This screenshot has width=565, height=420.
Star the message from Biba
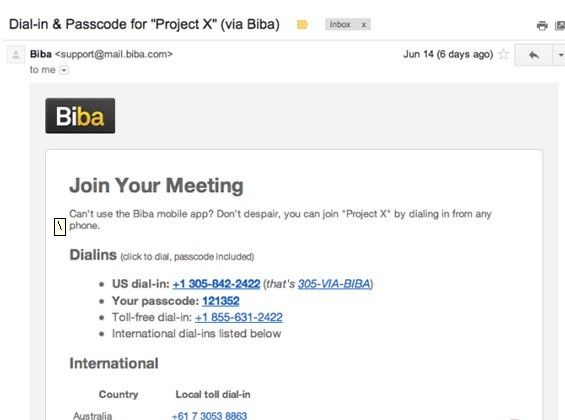click(503, 54)
